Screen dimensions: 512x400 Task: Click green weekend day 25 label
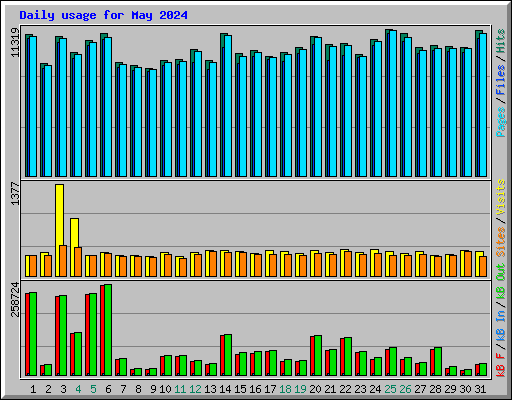point(390,389)
